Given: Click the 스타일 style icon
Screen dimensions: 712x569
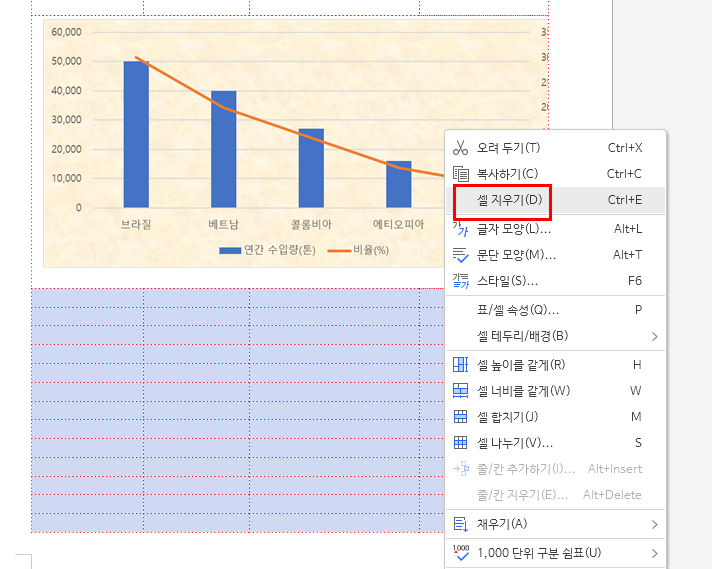Looking at the screenshot, I should tap(460, 281).
